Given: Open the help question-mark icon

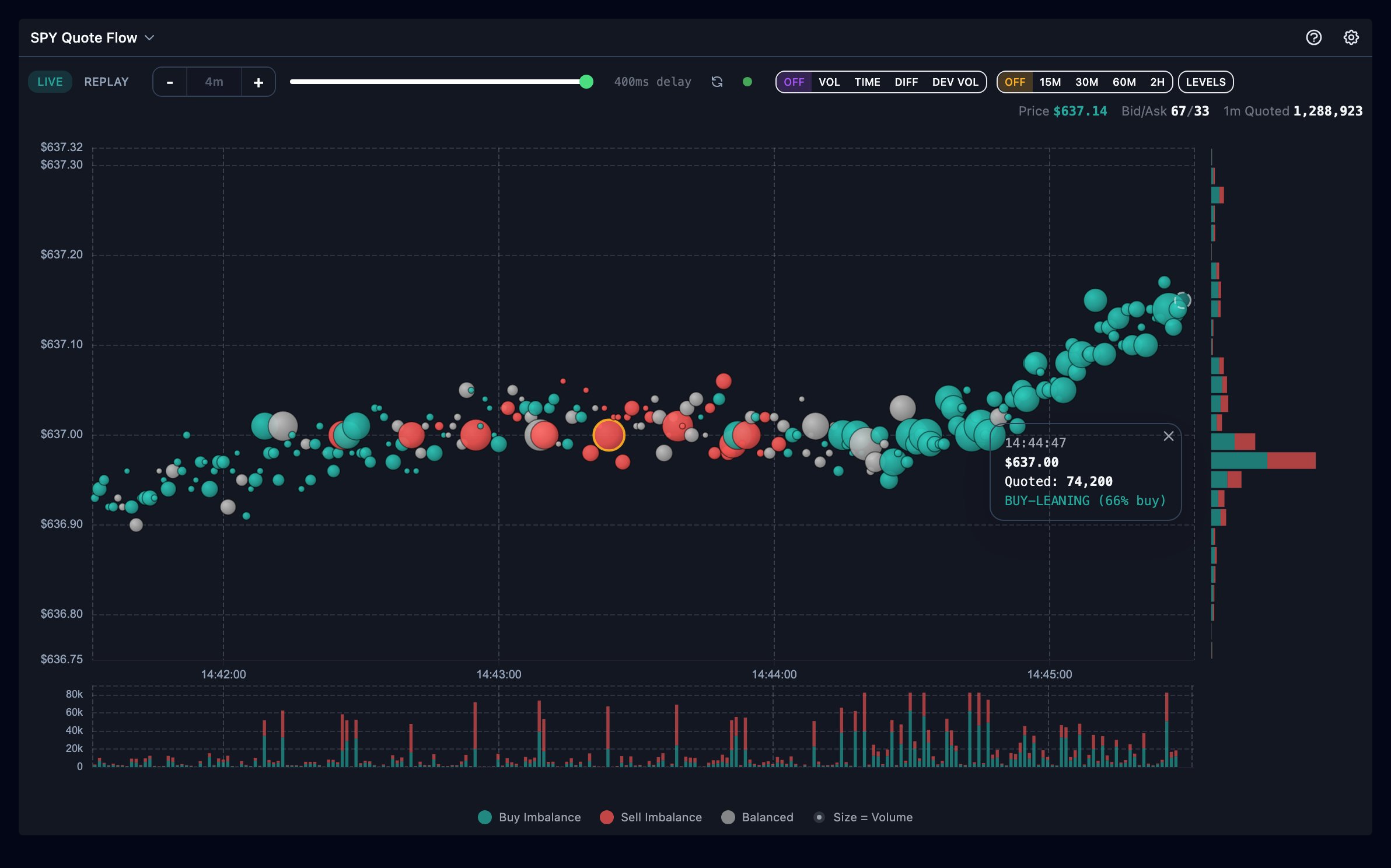Looking at the screenshot, I should tap(1313, 37).
